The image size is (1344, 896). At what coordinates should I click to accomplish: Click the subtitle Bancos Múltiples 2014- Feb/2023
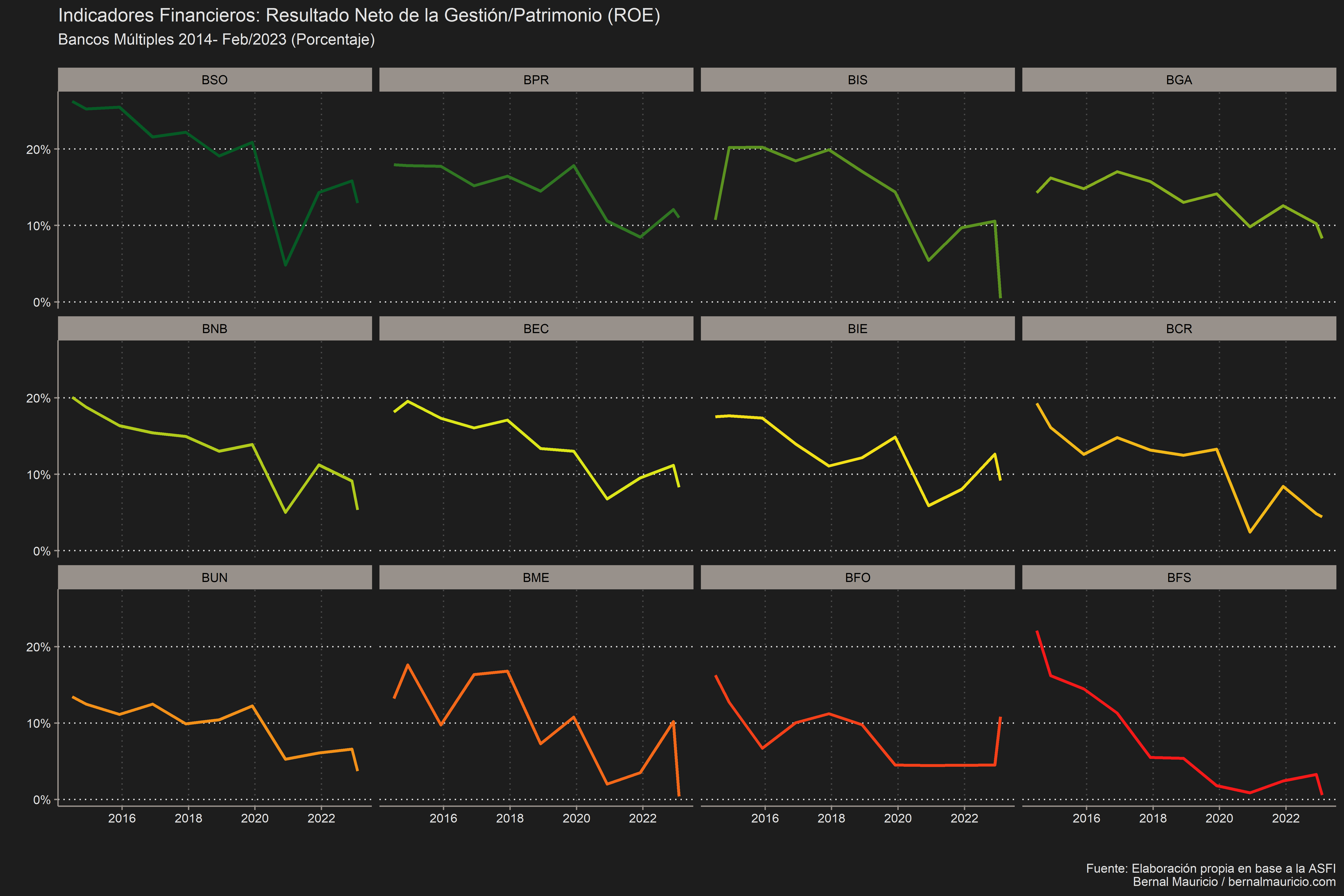217,39
